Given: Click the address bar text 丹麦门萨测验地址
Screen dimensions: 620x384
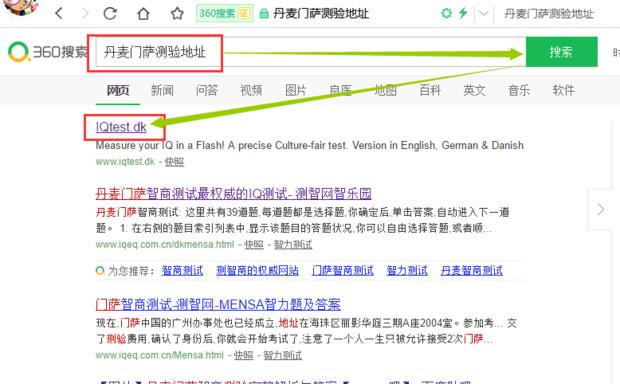Looking at the screenshot, I should pos(321,13).
